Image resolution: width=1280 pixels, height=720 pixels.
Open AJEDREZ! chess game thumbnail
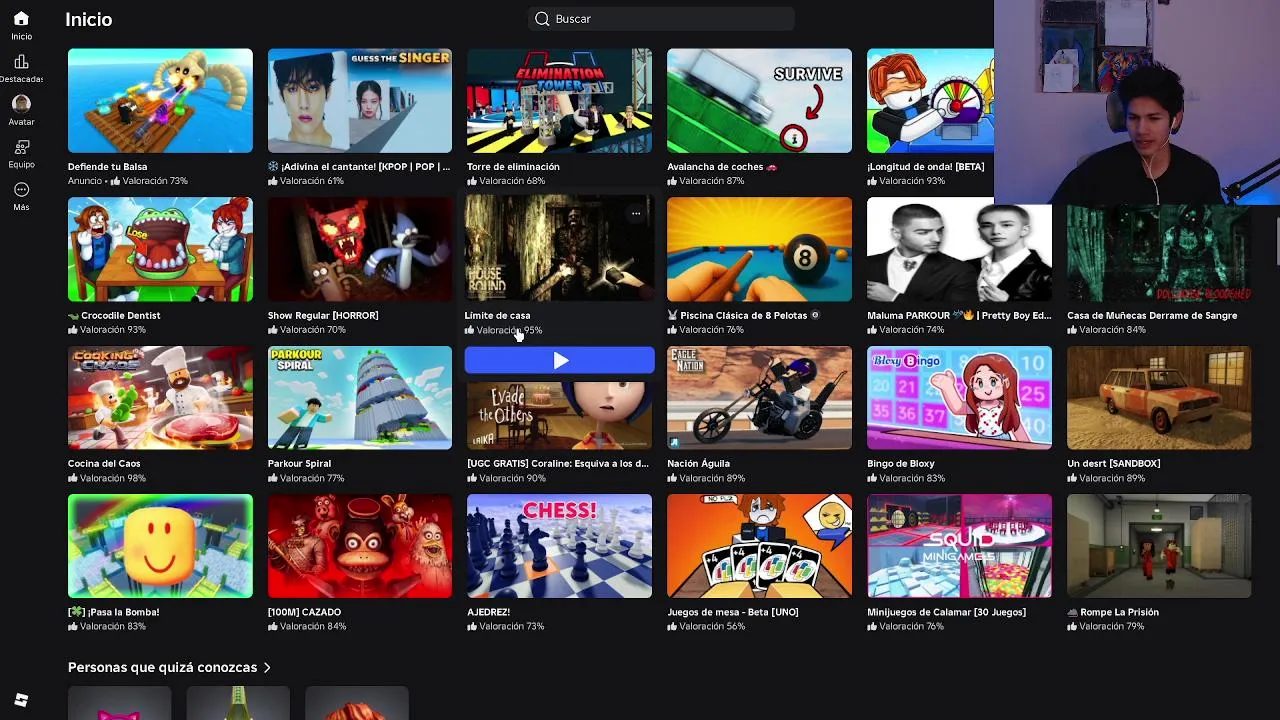coord(559,546)
